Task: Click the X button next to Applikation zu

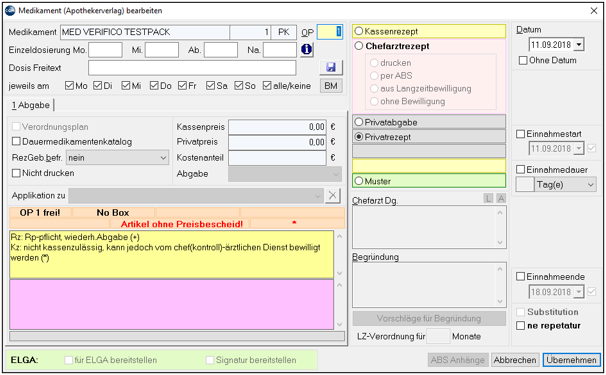Action: [x=332, y=196]
